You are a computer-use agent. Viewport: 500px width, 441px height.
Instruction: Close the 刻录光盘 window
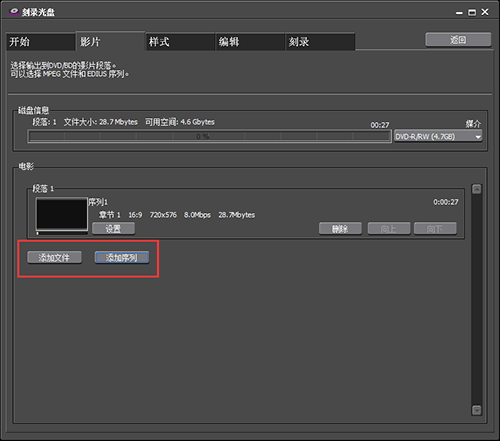pyautogui.click(x=485, y=12)
